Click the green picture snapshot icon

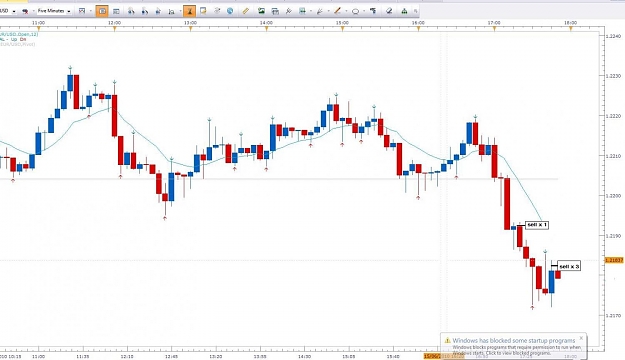(261, 11)
